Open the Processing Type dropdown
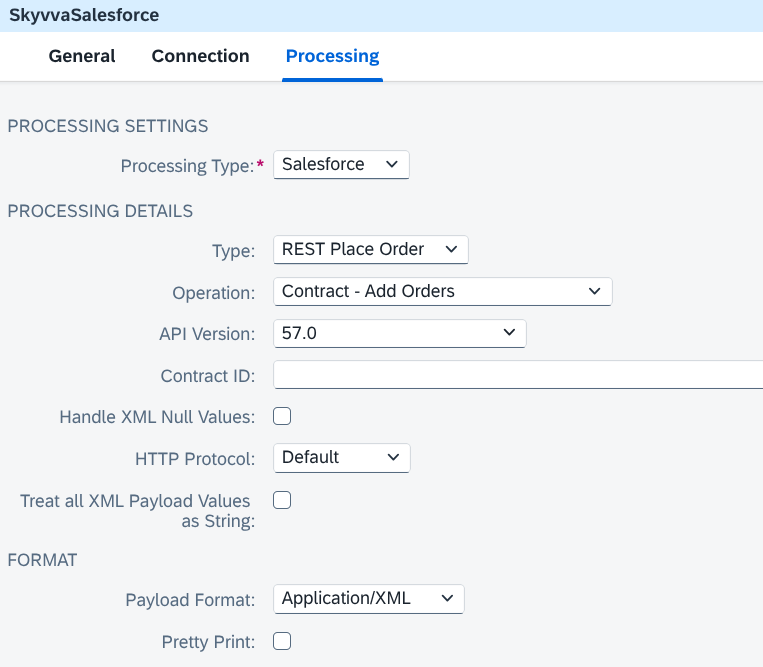The height and width of the screenshot is (667, 763). click(341, 164)
